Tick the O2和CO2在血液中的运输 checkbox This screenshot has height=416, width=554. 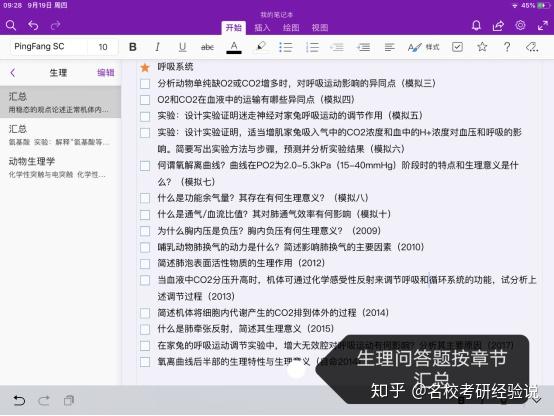pyautogui.click(x=145, y=100)
